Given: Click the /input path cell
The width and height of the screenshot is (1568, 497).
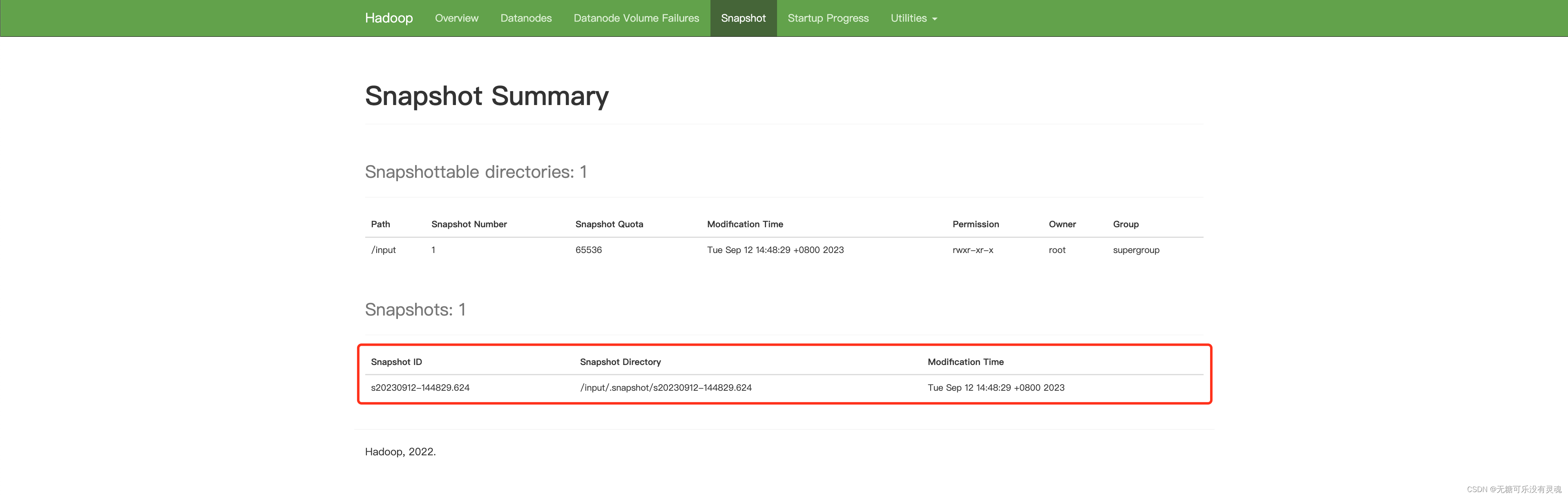Looking at the screenshot, I should tap(384, 250).
